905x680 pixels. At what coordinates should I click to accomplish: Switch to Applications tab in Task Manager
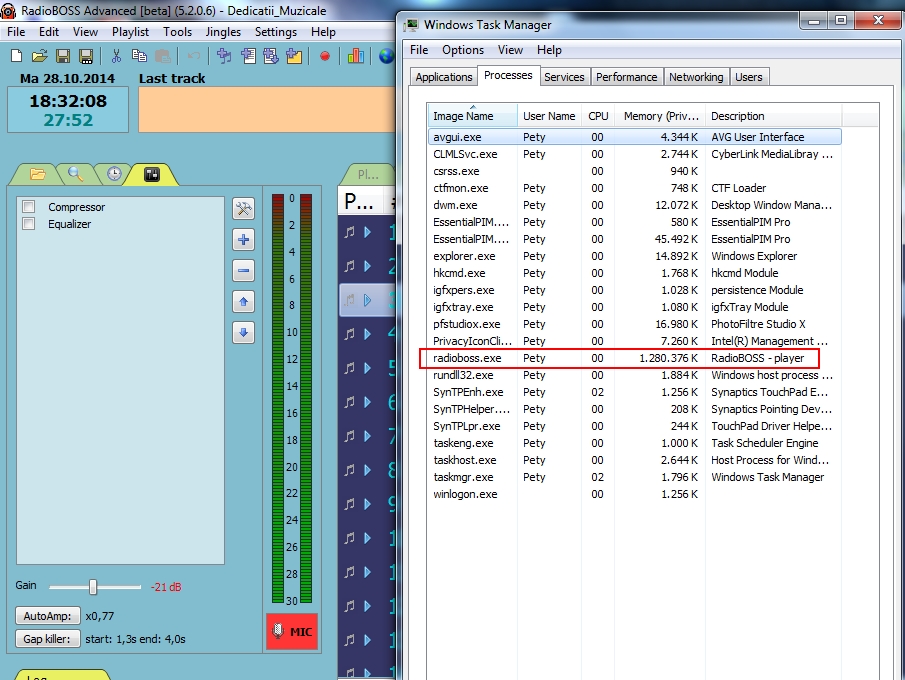444,77
